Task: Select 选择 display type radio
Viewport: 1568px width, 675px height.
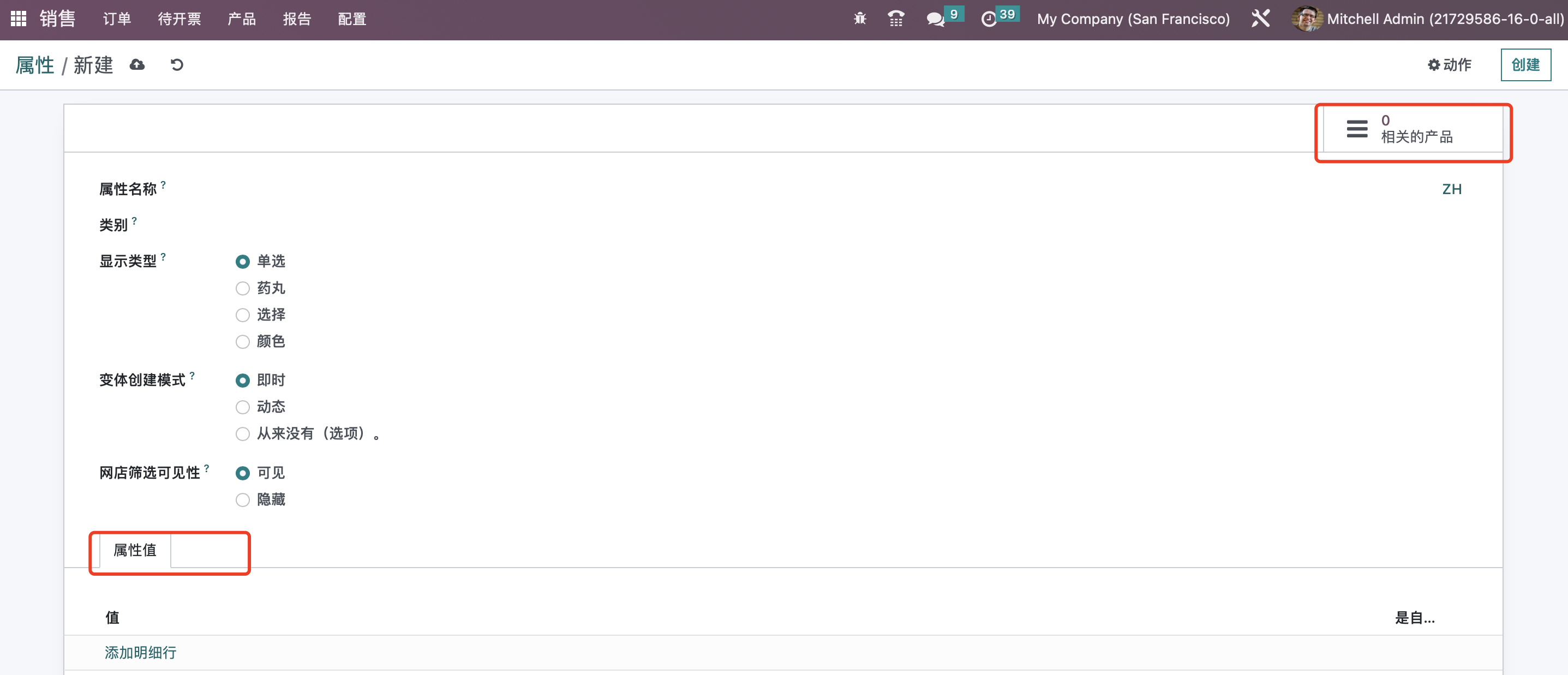Action: pos(242,315)
